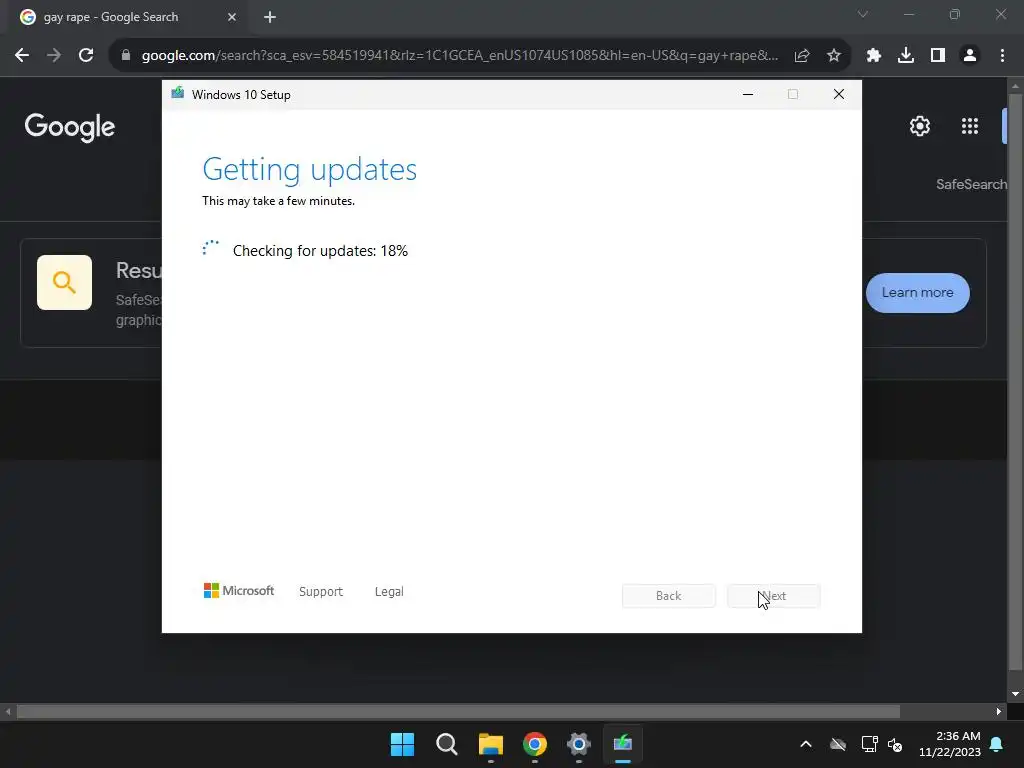
Task: Open Legal link in Setup dialog
Action: click(389, 592)
